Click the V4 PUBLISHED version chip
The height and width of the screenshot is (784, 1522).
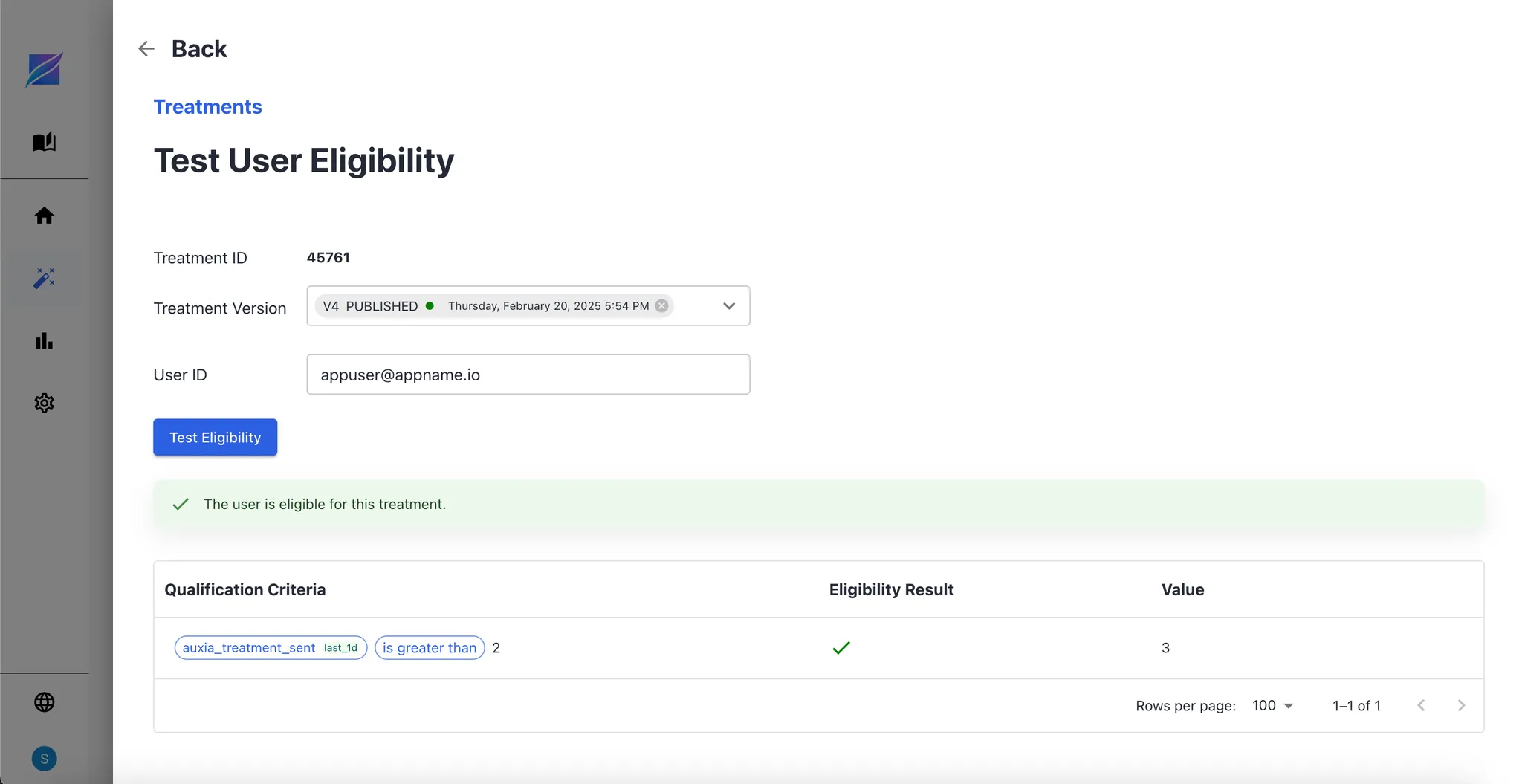coord(493,306)
